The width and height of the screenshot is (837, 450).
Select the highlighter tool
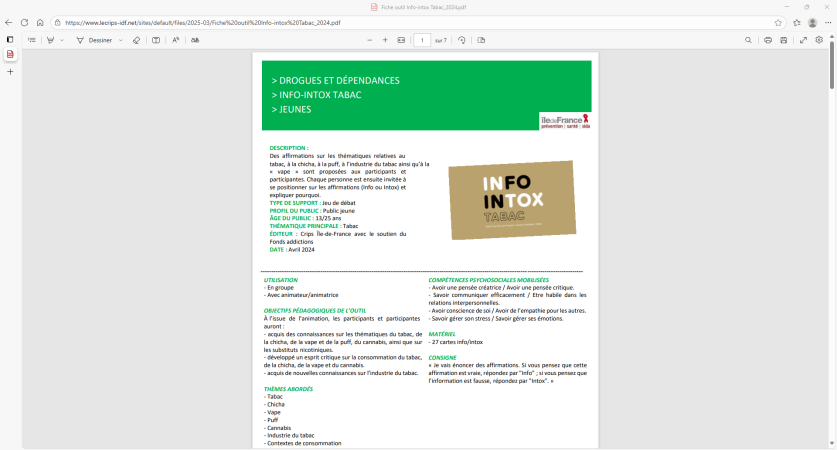coord(48,40)
